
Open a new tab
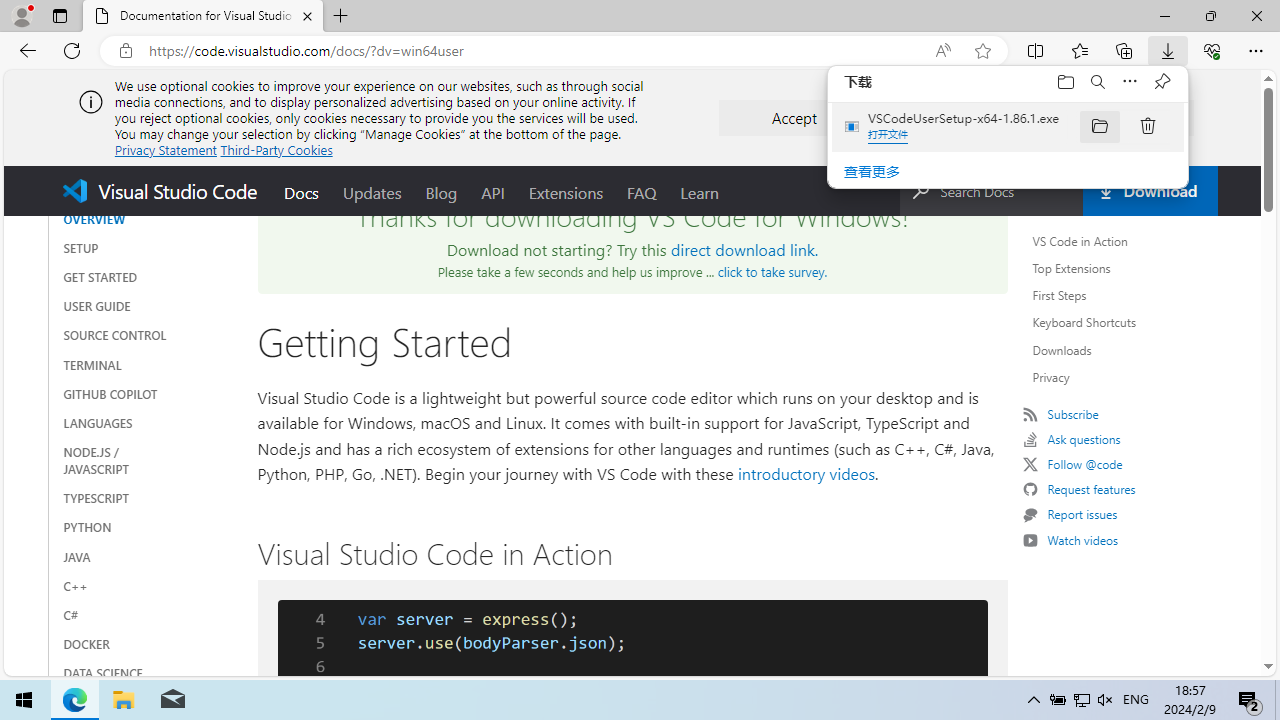(341, 16)
